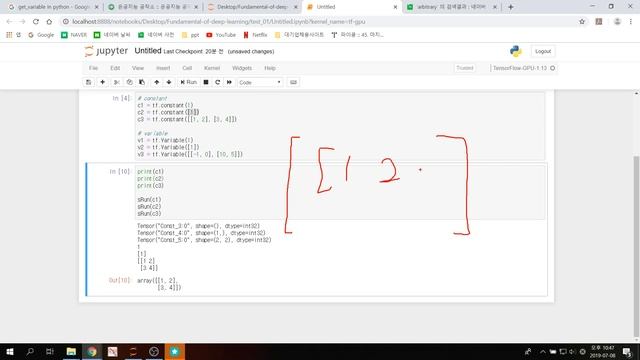Open Windows taskbar search
The width and height of the screenshot is (640, 360).
[x=30, y=351]
